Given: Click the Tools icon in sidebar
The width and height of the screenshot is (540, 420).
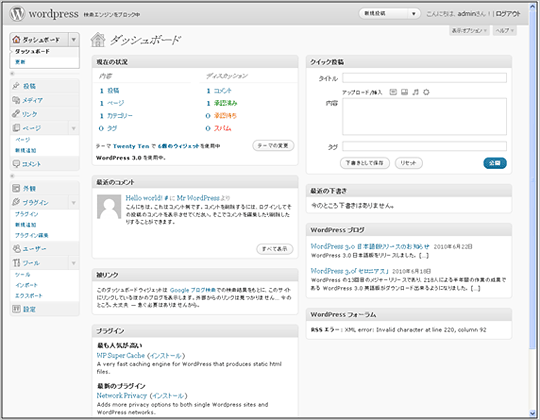Looking at the screenshot, I should pyautogui.click(x=16, y=263).
